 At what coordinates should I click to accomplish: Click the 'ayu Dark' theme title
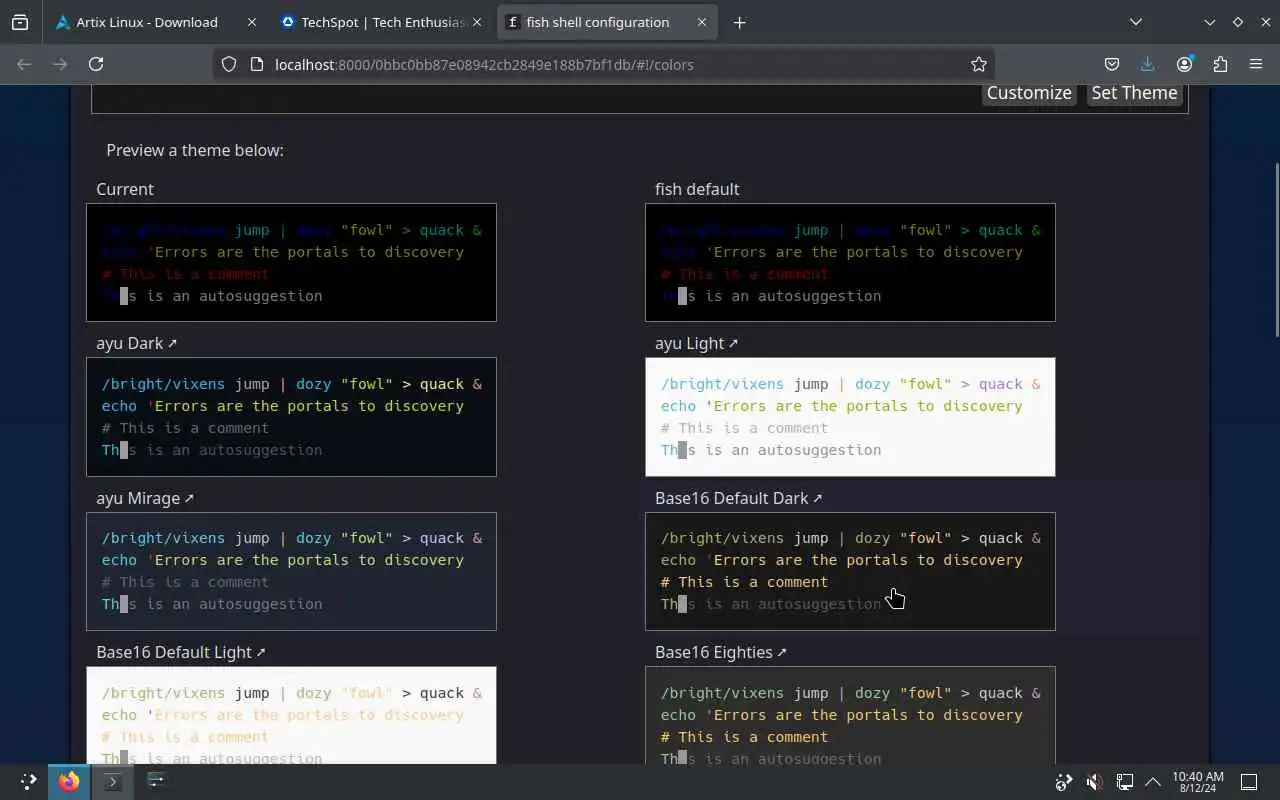[x=129, y=343]
